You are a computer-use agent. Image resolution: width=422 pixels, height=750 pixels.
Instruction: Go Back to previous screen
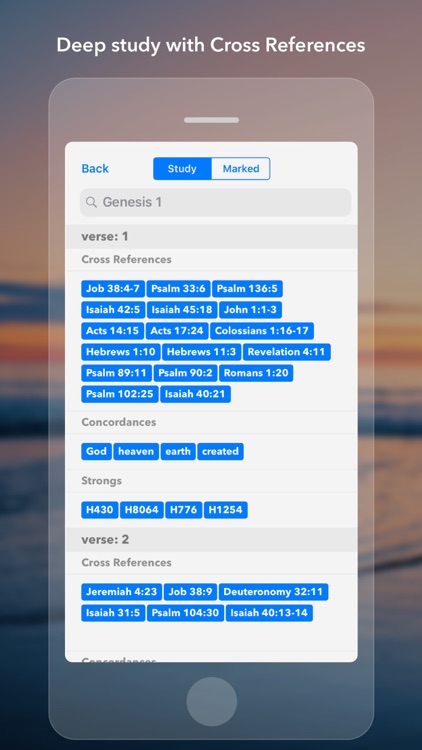[95, 168]
